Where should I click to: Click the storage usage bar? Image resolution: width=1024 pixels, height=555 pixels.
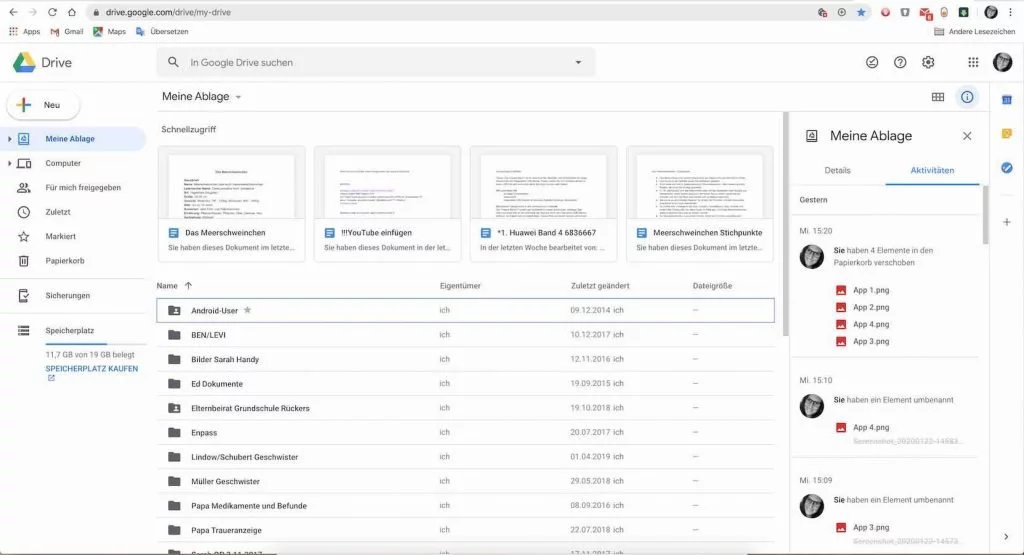pyautogui.click(x=96, y=343)
